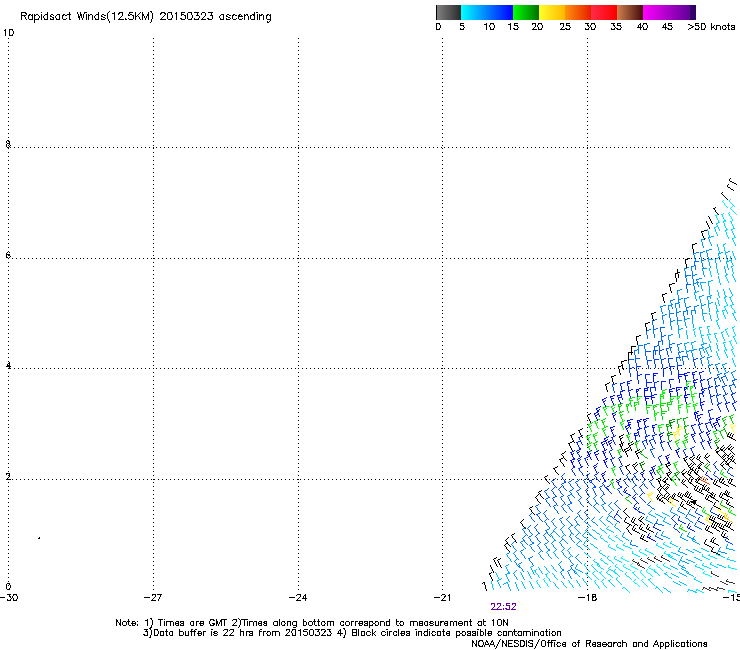Click the legend tick label 10
This screenshot has width=740, height=650.
[489, 27]
